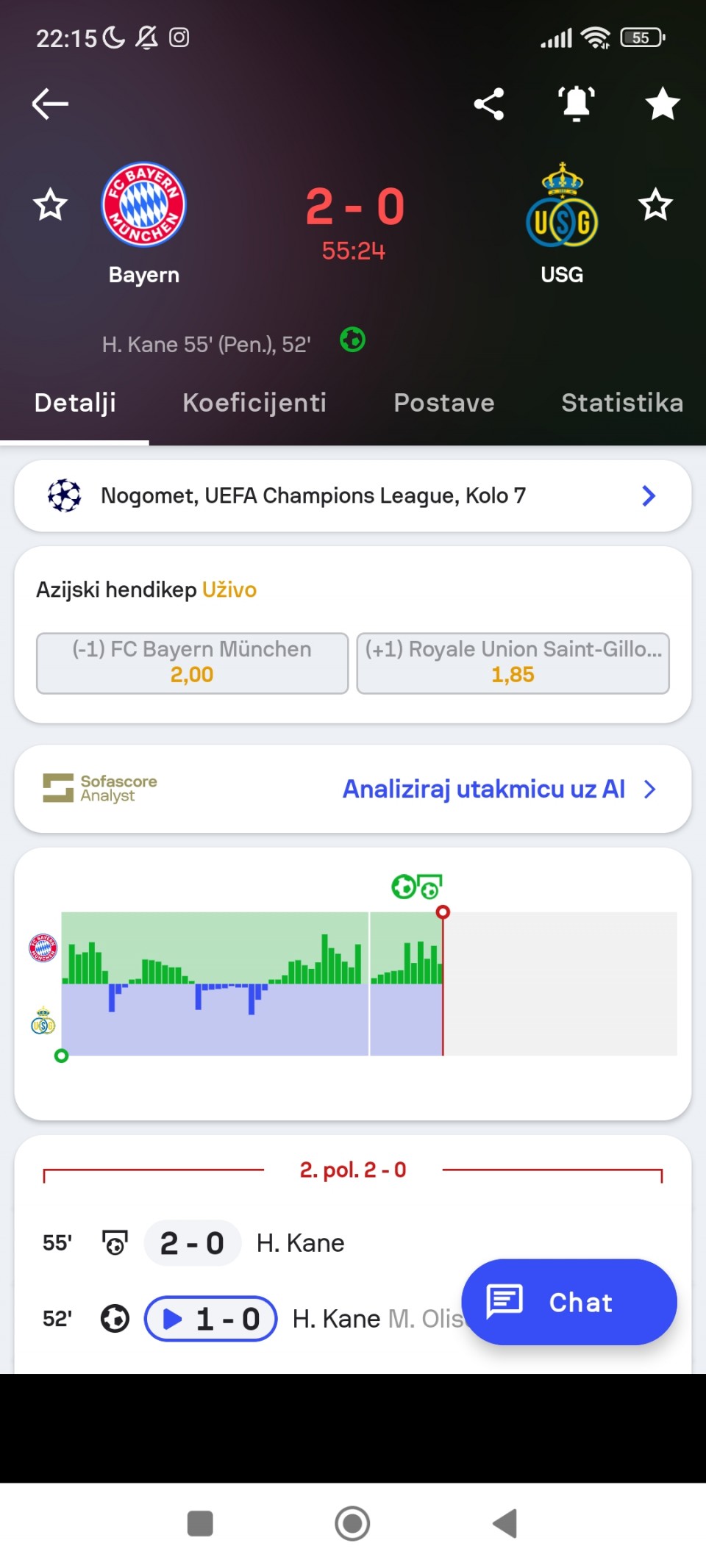Select (+1) Royale Union Saint-Gilloise 1,85 odds
This screenshot has width=706, height=1568.
(x=513, y=662)
